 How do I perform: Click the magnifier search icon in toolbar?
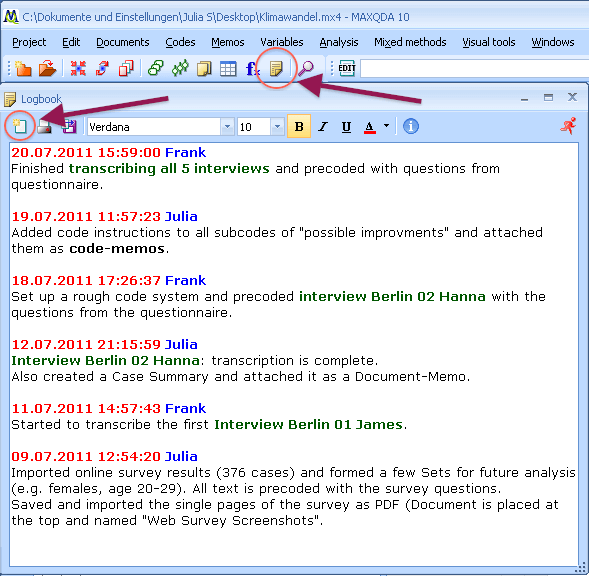tap(306, 69)
